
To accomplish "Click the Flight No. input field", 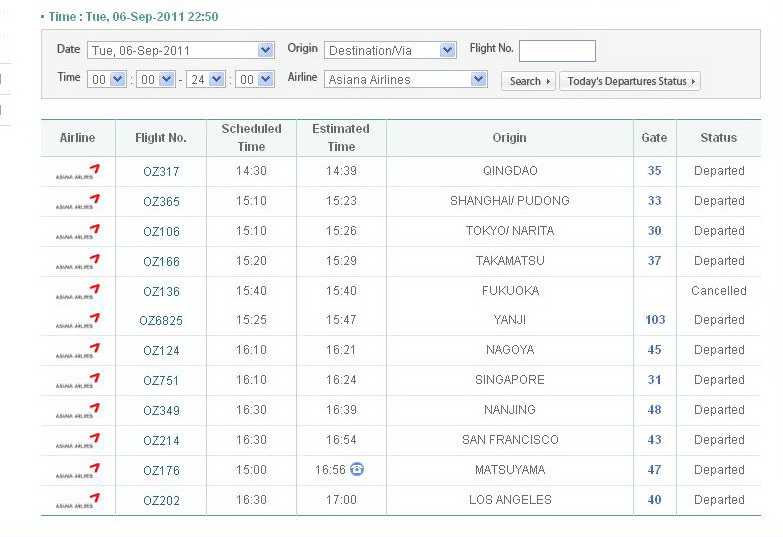I will tap(557, 51).
